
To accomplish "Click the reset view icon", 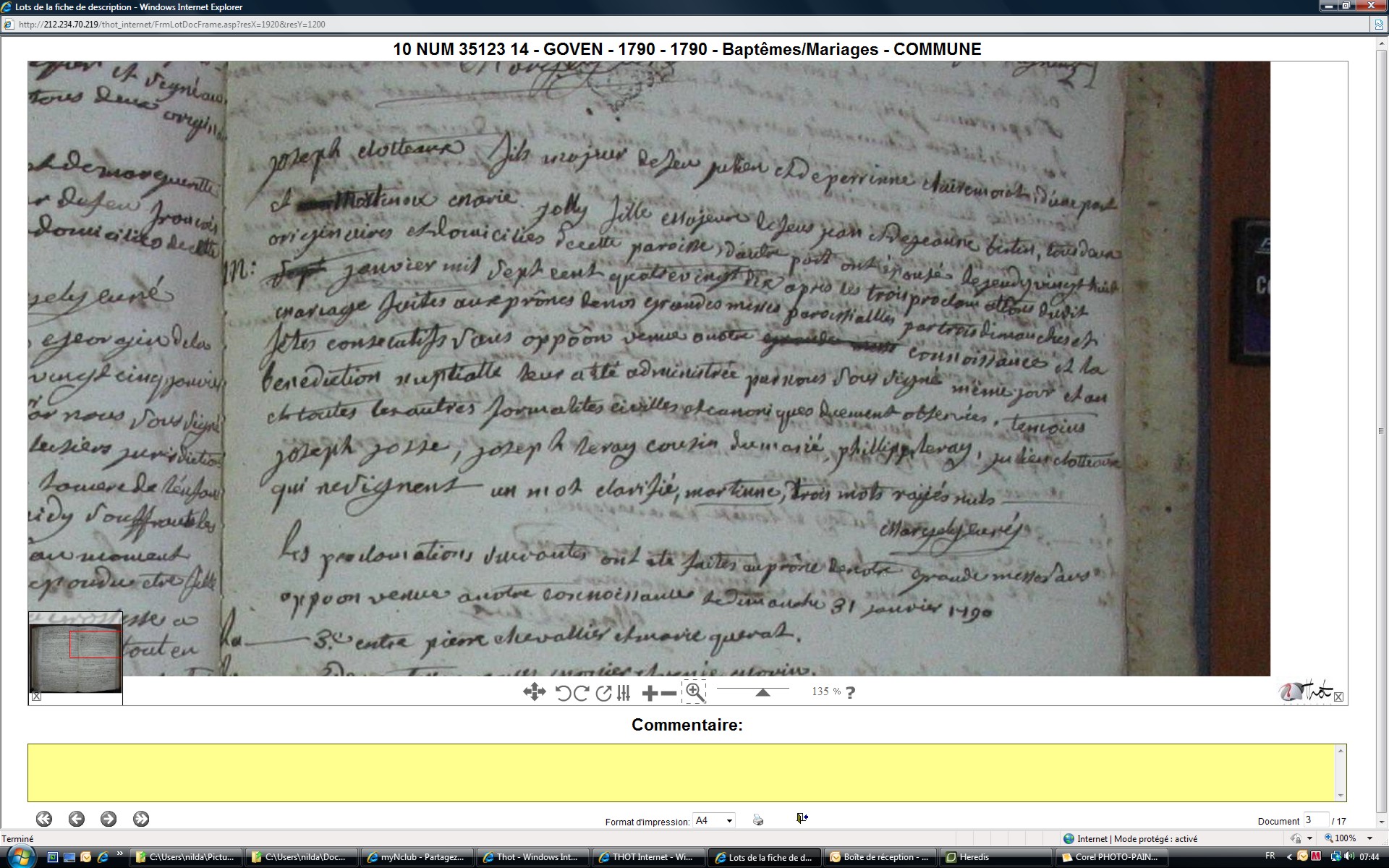I will pos(603,693).
